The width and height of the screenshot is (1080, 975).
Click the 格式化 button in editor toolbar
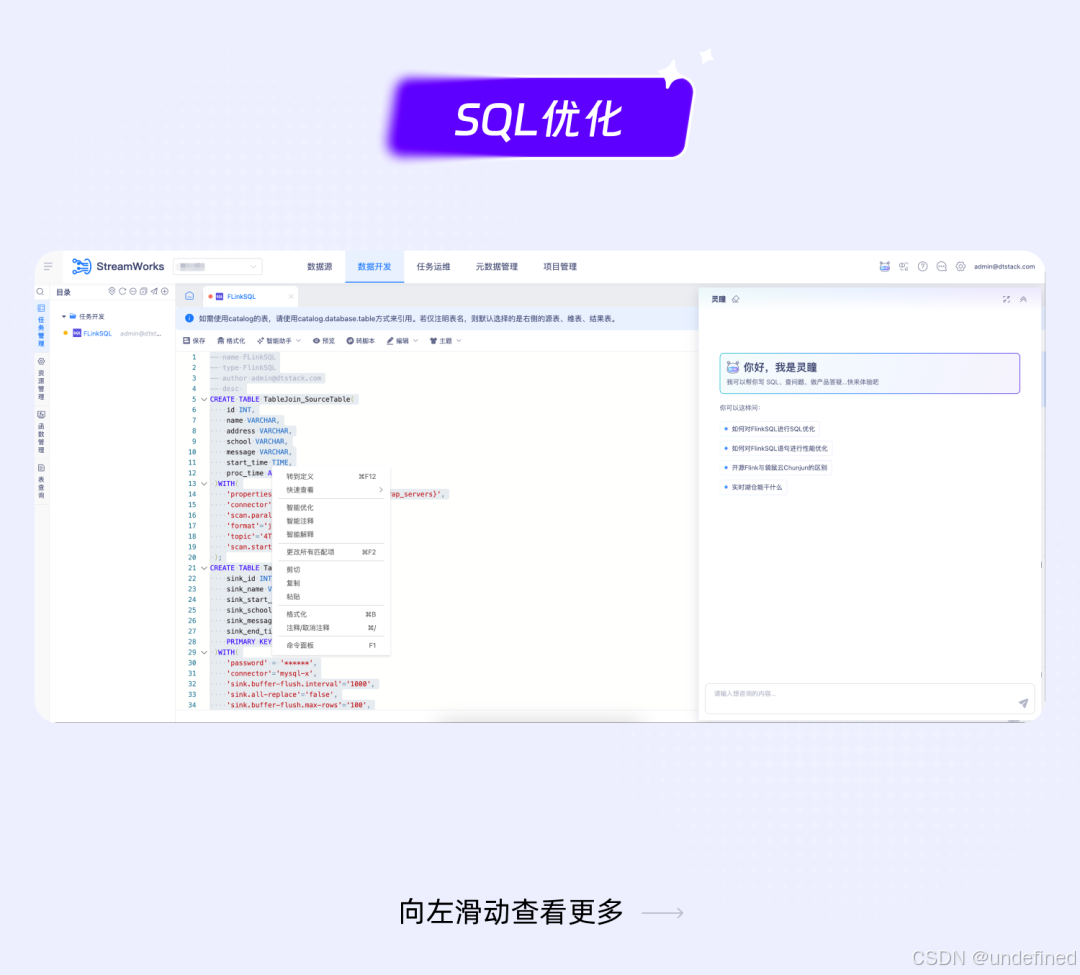[231, 341]
